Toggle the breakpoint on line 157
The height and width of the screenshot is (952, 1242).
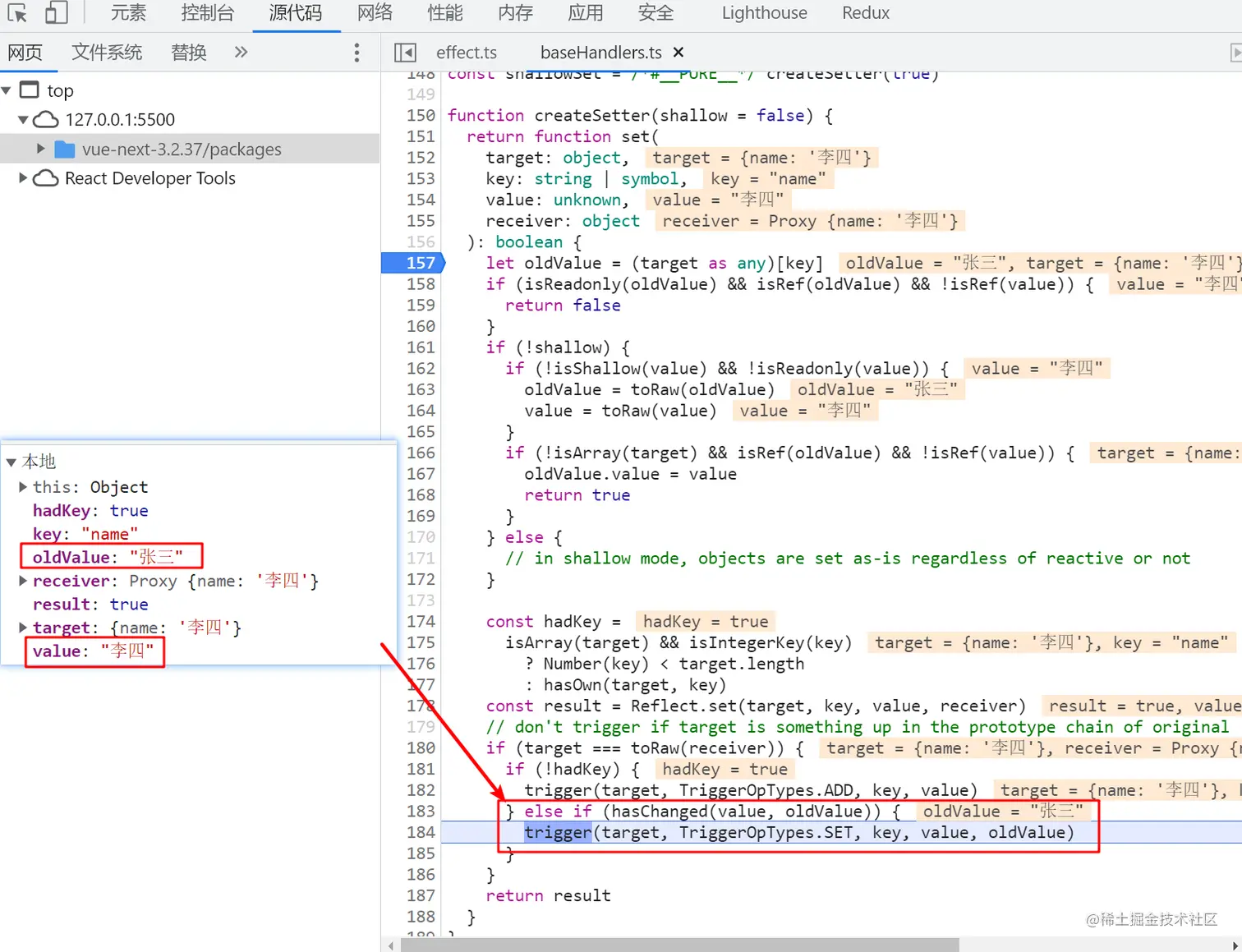click(421, 263)
